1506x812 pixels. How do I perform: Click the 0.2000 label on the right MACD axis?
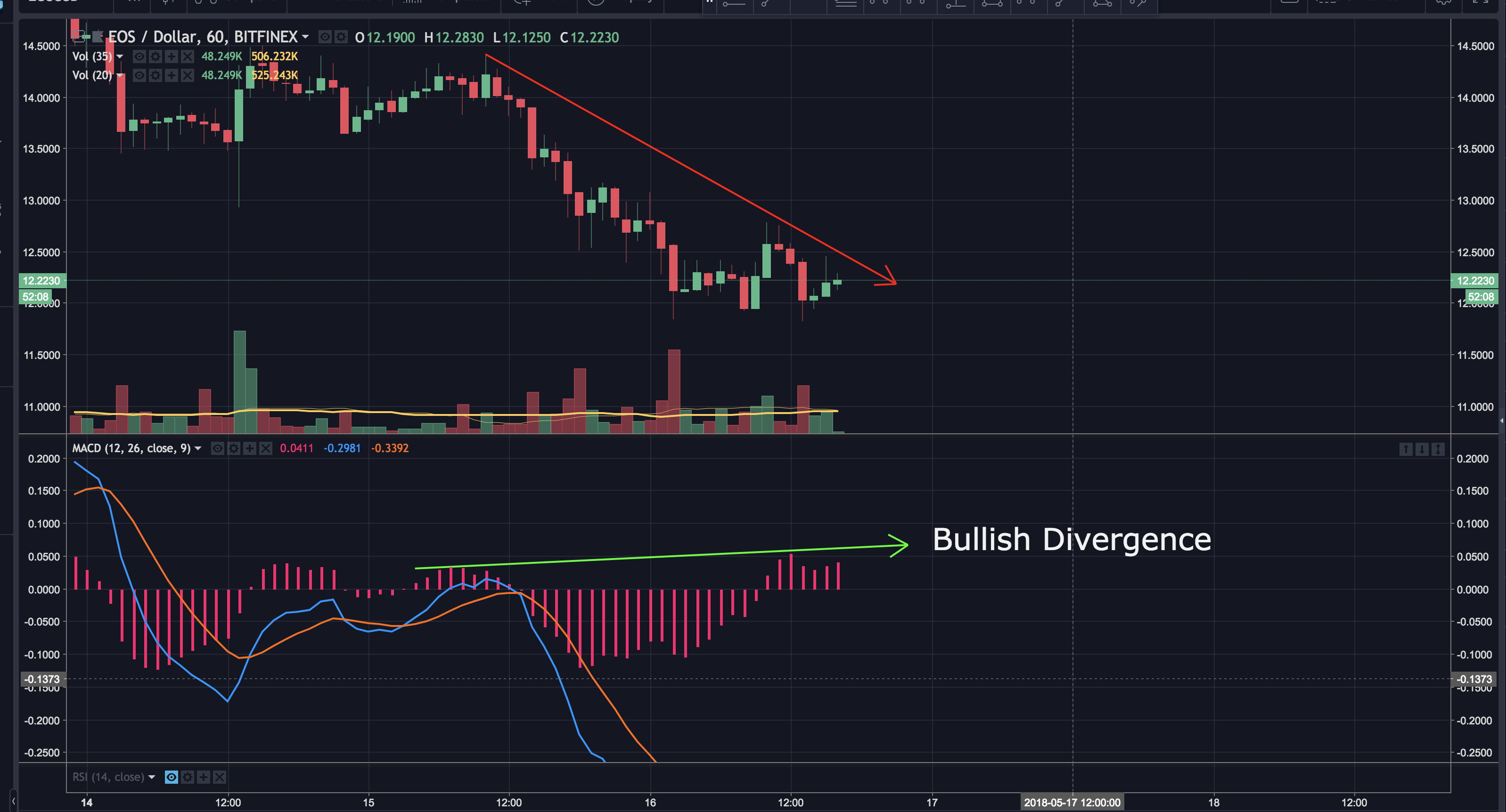tap(1472, 459)
